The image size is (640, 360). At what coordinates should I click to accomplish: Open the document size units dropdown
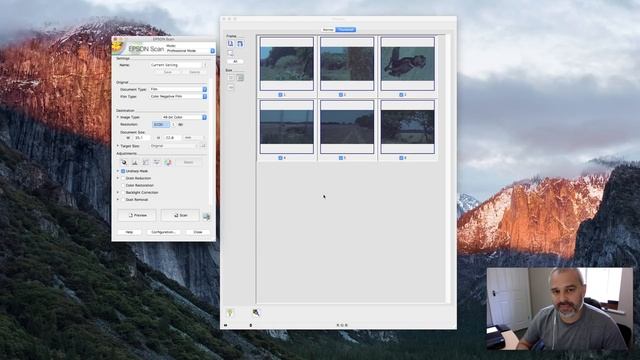193,138
